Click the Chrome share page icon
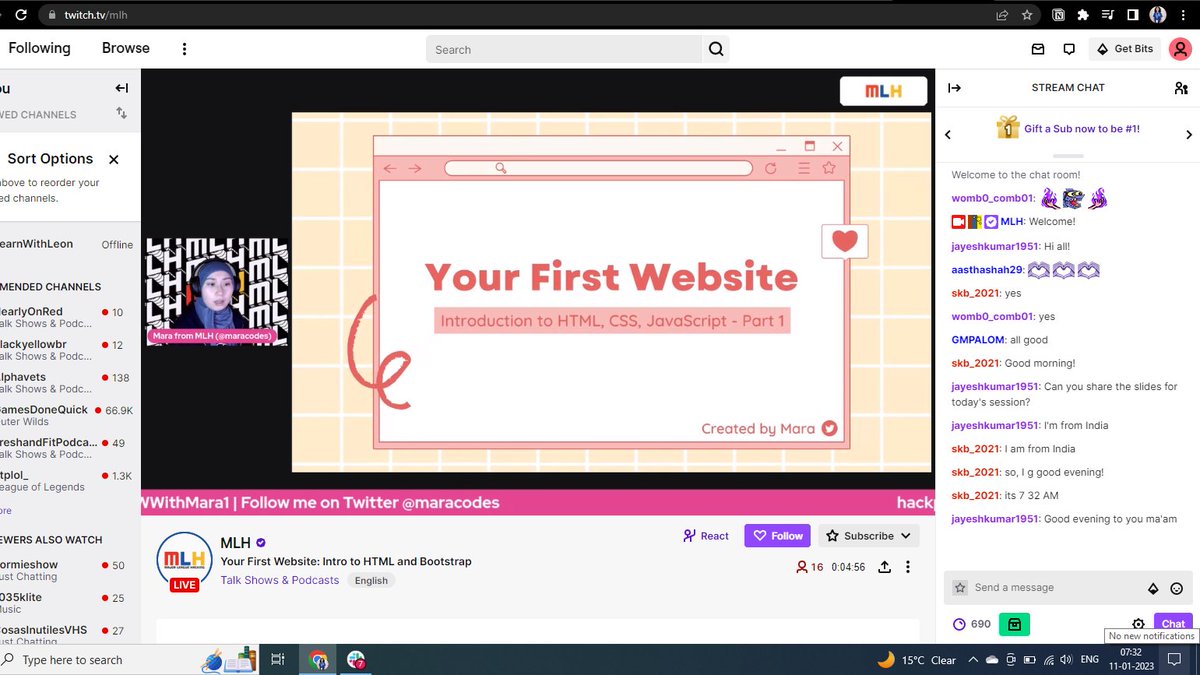Screen dimensions: 1200x675 click(x=1002, y=15)
